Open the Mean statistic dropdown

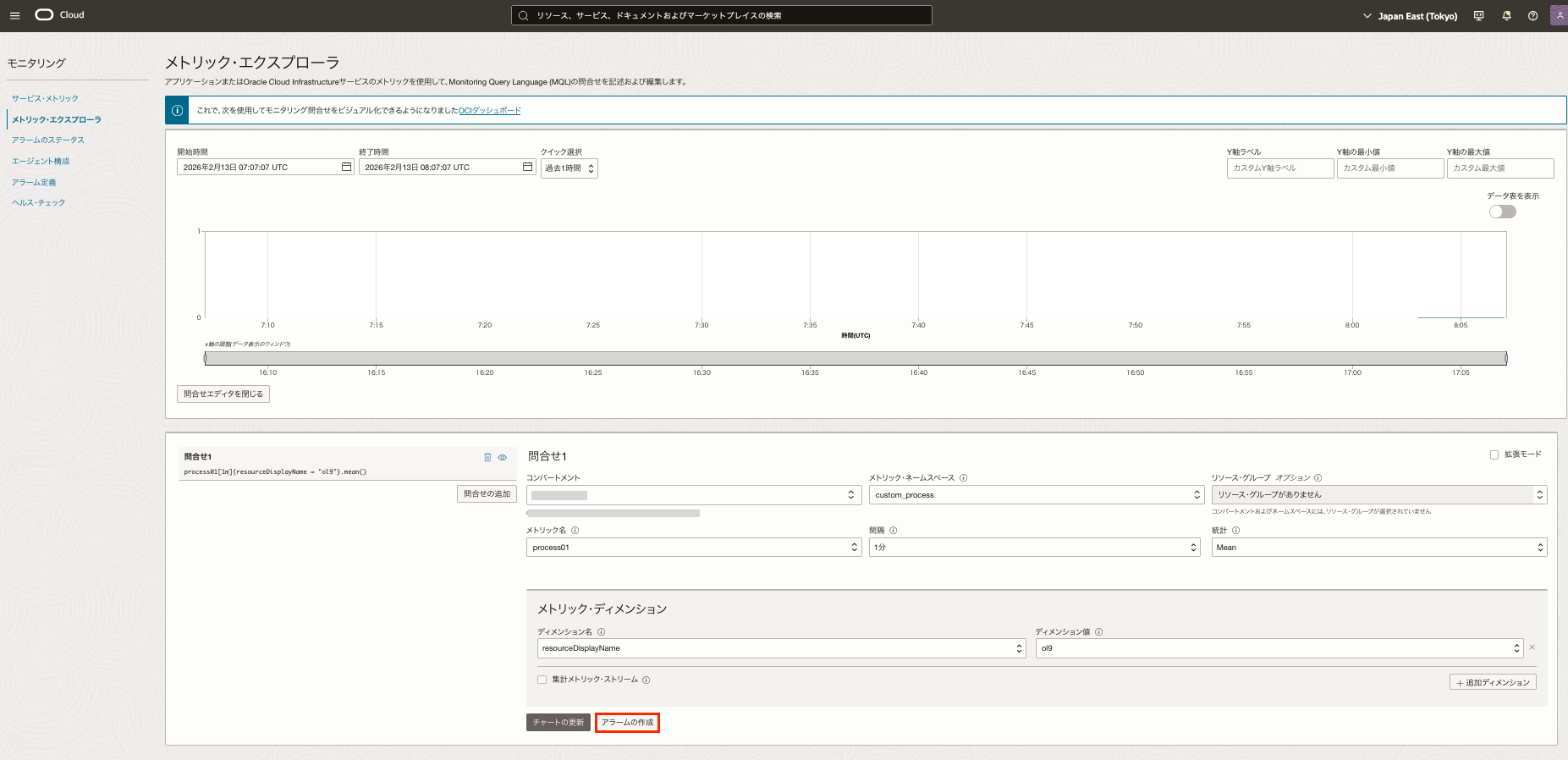click(x=1379, y=548)
